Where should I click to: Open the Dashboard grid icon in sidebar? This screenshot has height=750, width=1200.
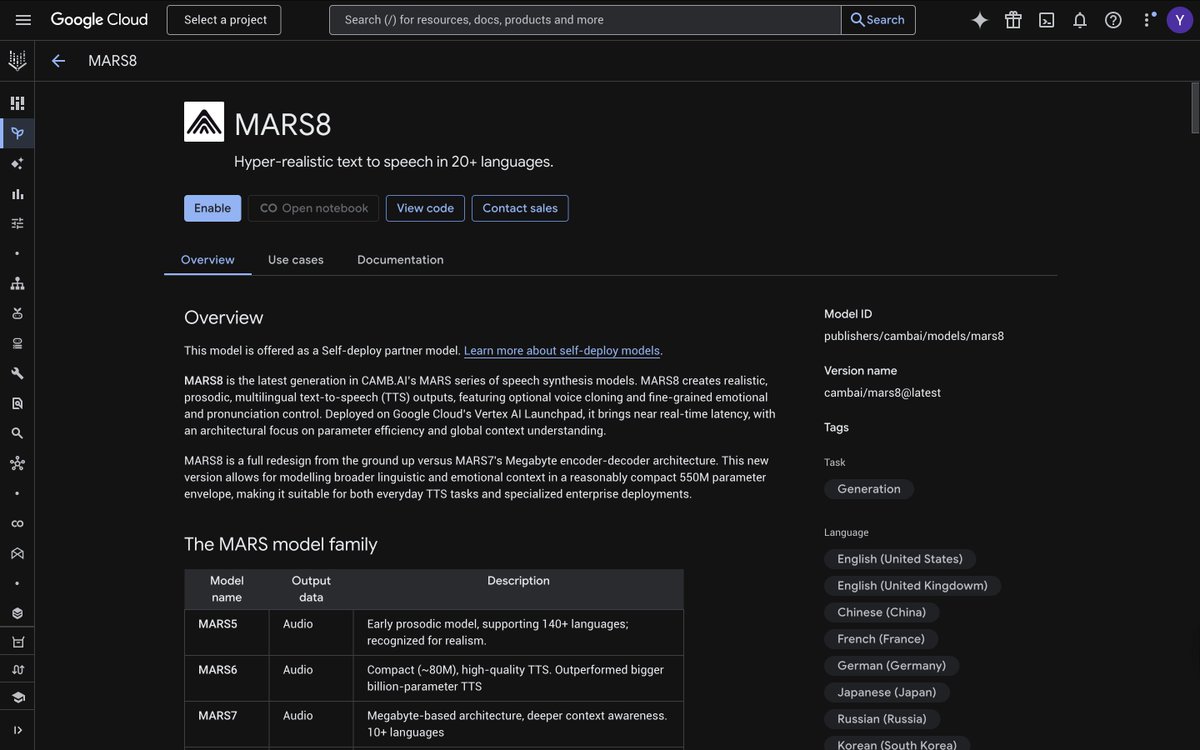click(x=17, y=103)
